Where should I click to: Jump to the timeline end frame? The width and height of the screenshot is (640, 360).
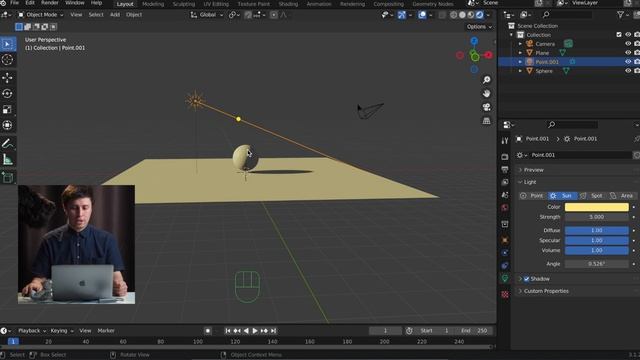pos(273,331)
